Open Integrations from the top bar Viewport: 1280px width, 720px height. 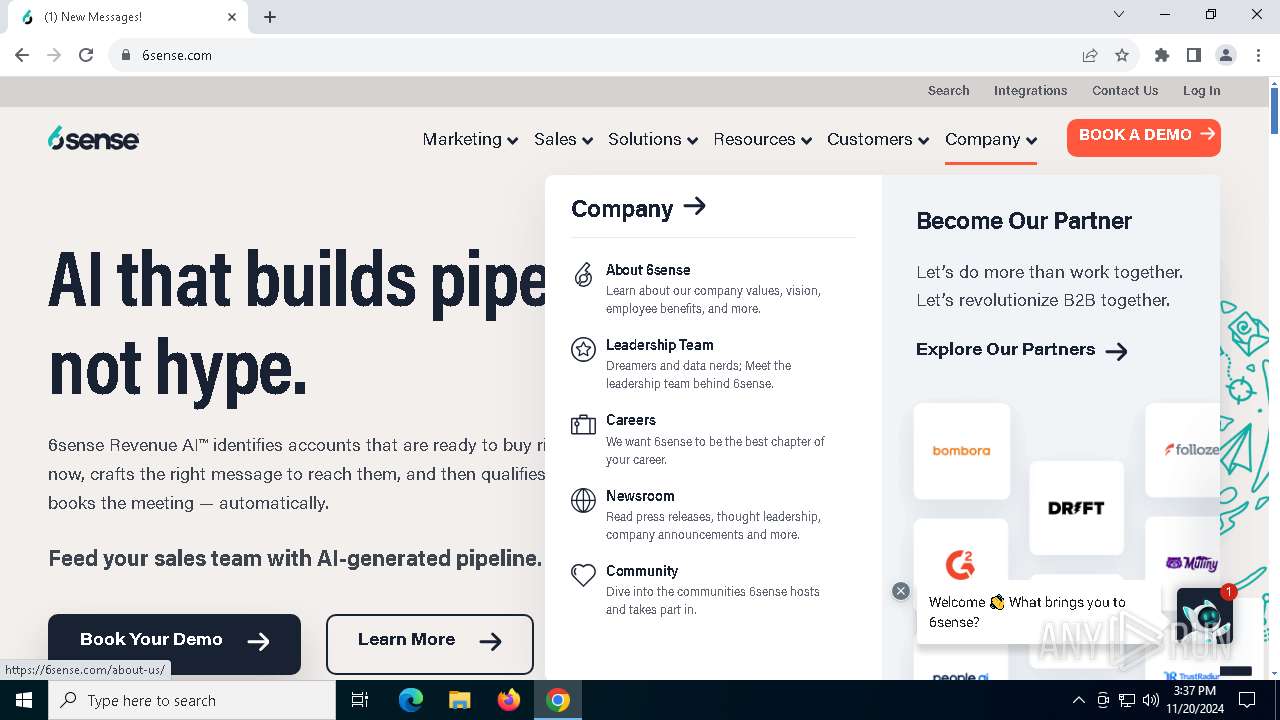pyautogui.click(x=1030, y=90)
